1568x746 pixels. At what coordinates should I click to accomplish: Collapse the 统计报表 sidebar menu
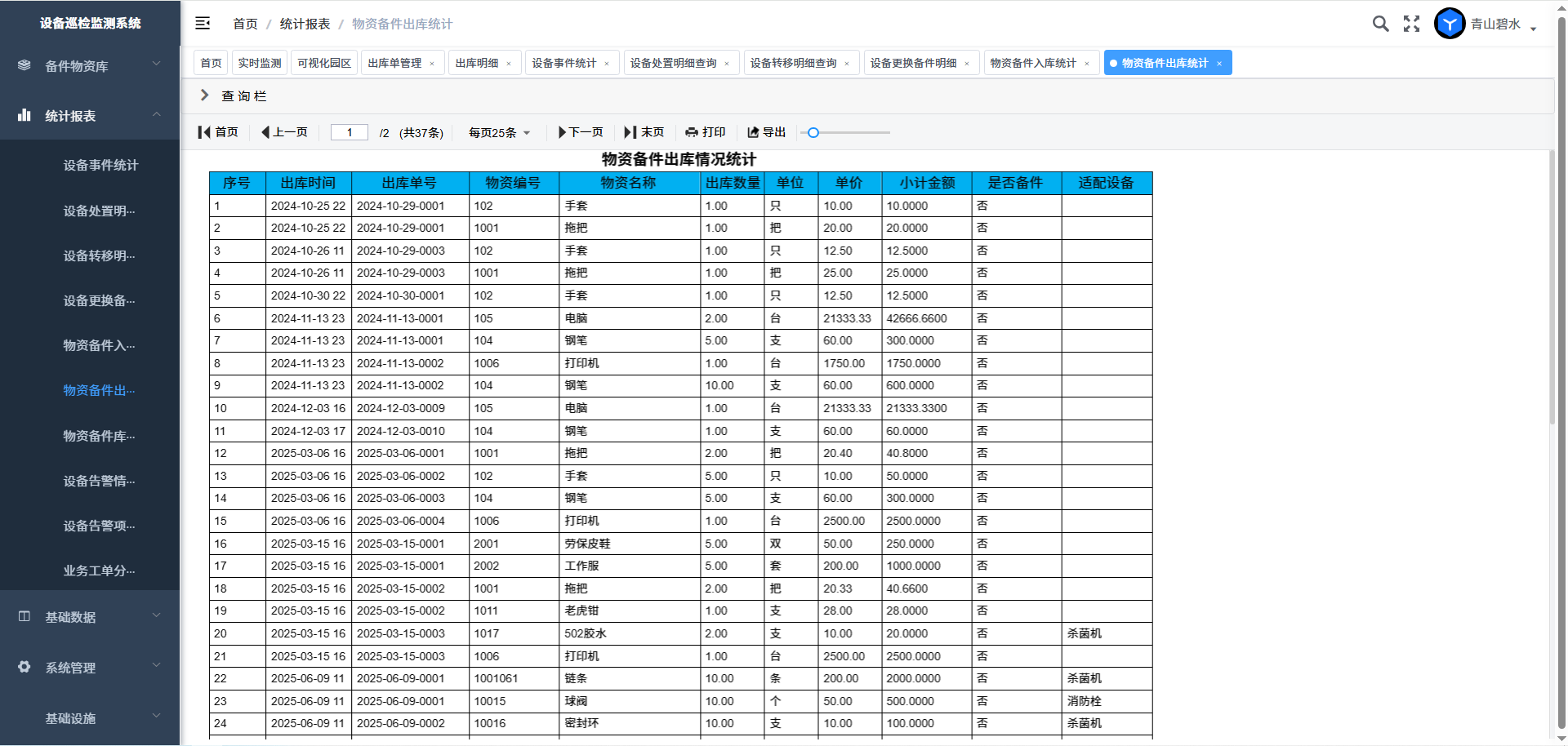coord(90,116)
